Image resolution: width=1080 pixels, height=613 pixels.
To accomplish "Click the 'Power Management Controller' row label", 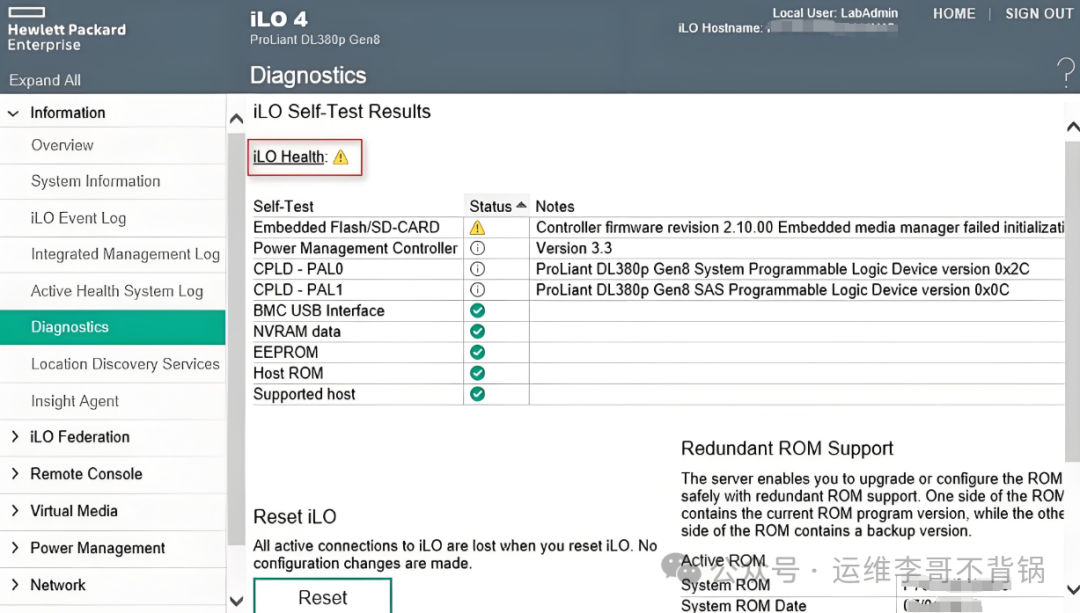I will coord(355,248).
